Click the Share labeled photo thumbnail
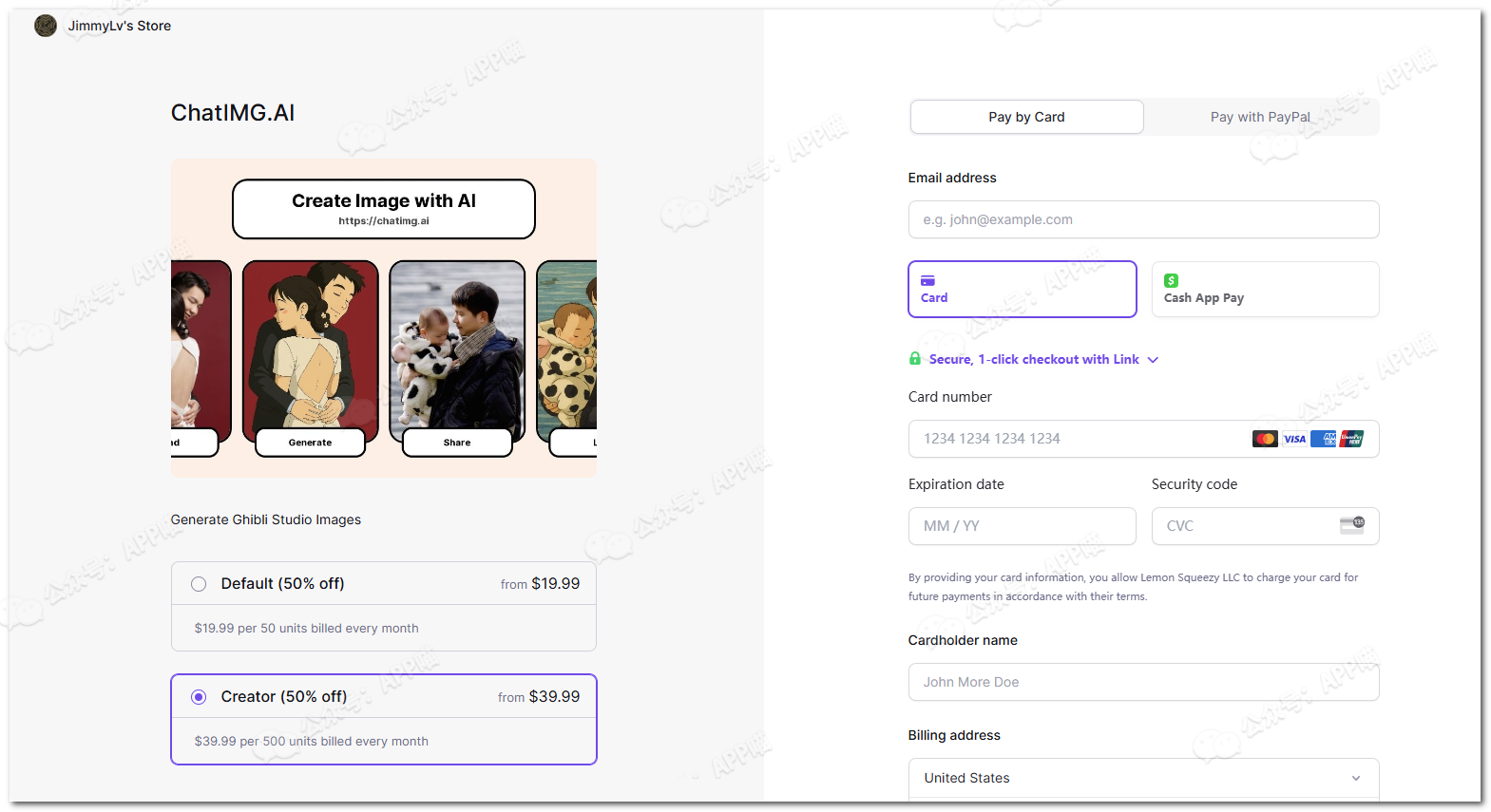This screenshot has height=812, width=1491. [457, 351]
